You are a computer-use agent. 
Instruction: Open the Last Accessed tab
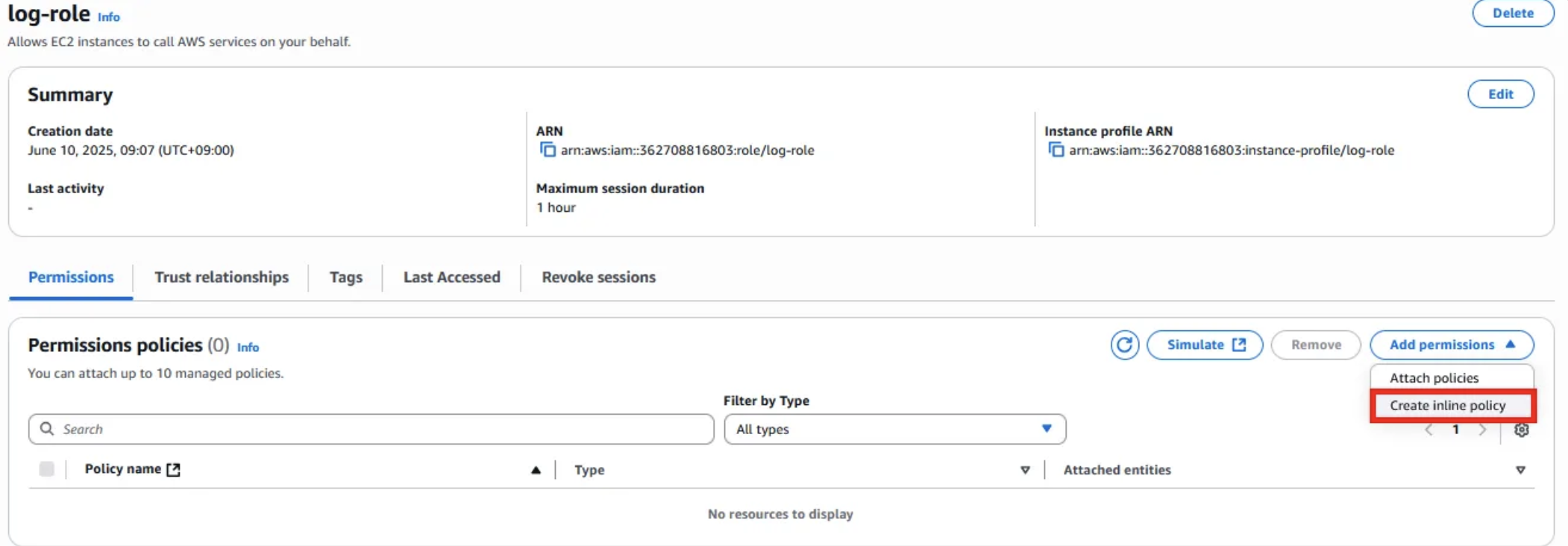pyautogui.click(x=451, y=277)
